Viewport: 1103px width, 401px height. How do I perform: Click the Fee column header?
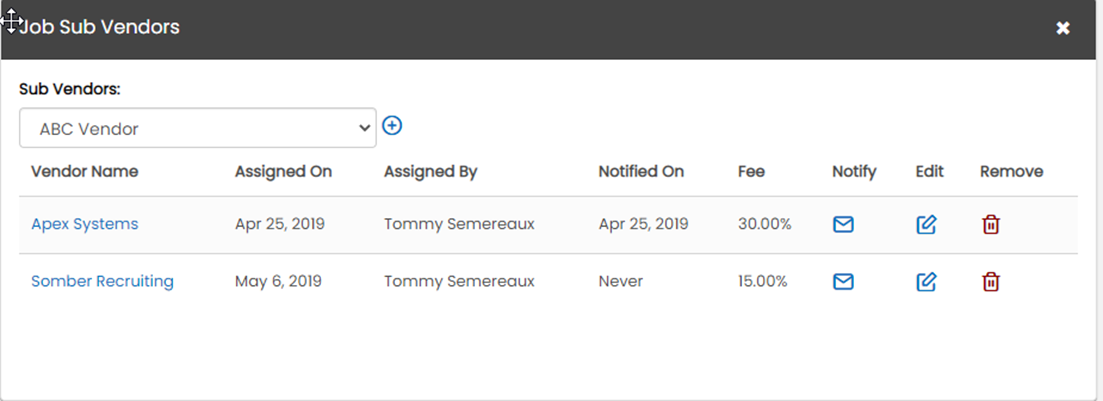pyautogui.click(x=751, y=172)
